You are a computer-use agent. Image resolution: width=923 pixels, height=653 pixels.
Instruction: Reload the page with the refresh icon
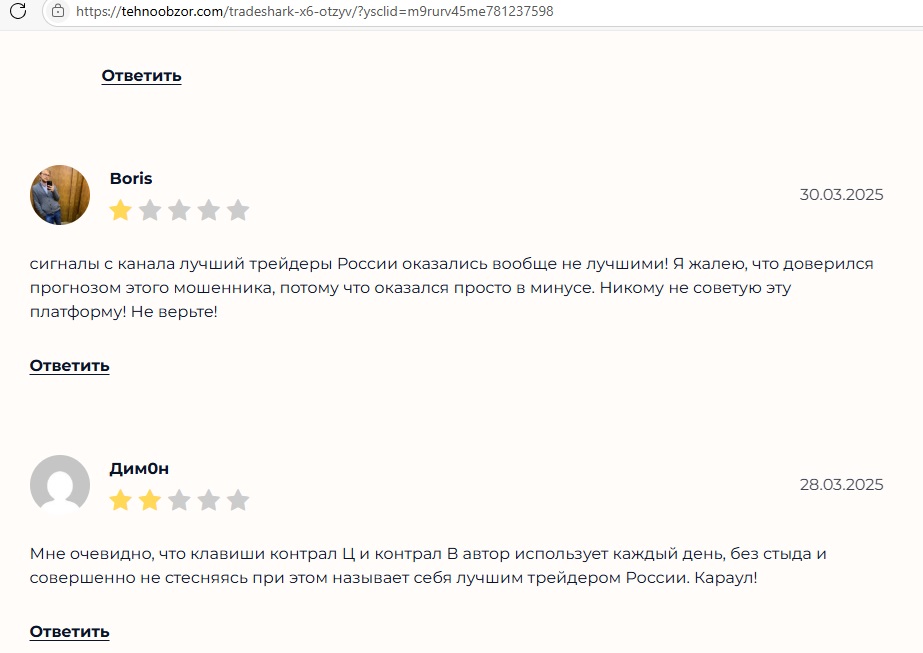(17, 11)
